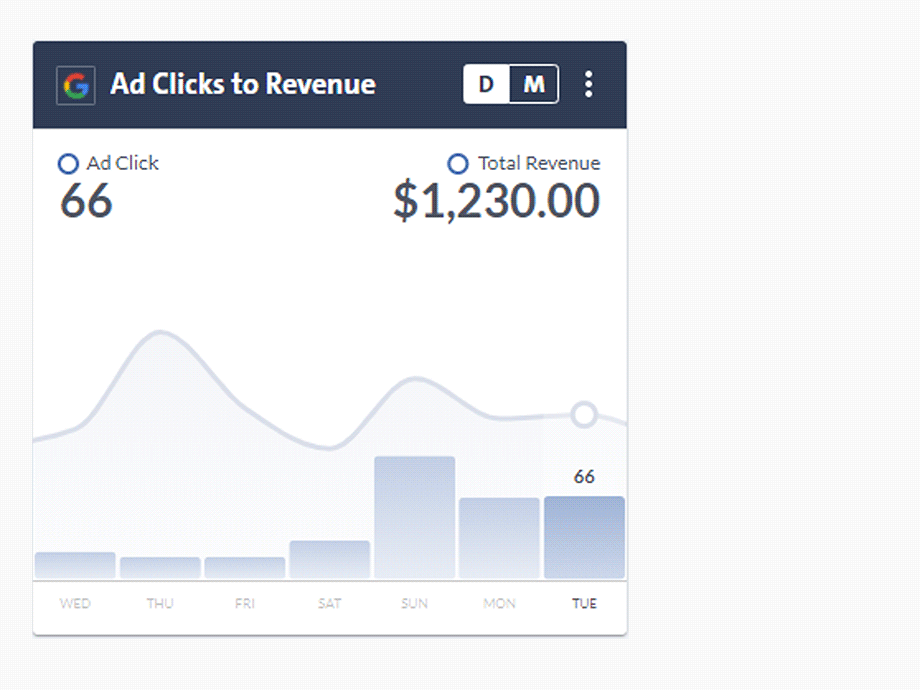Click the Total Revenue label
Image resolution: width=920 pixels, height=690 pixels.
(x=538, y=163)
